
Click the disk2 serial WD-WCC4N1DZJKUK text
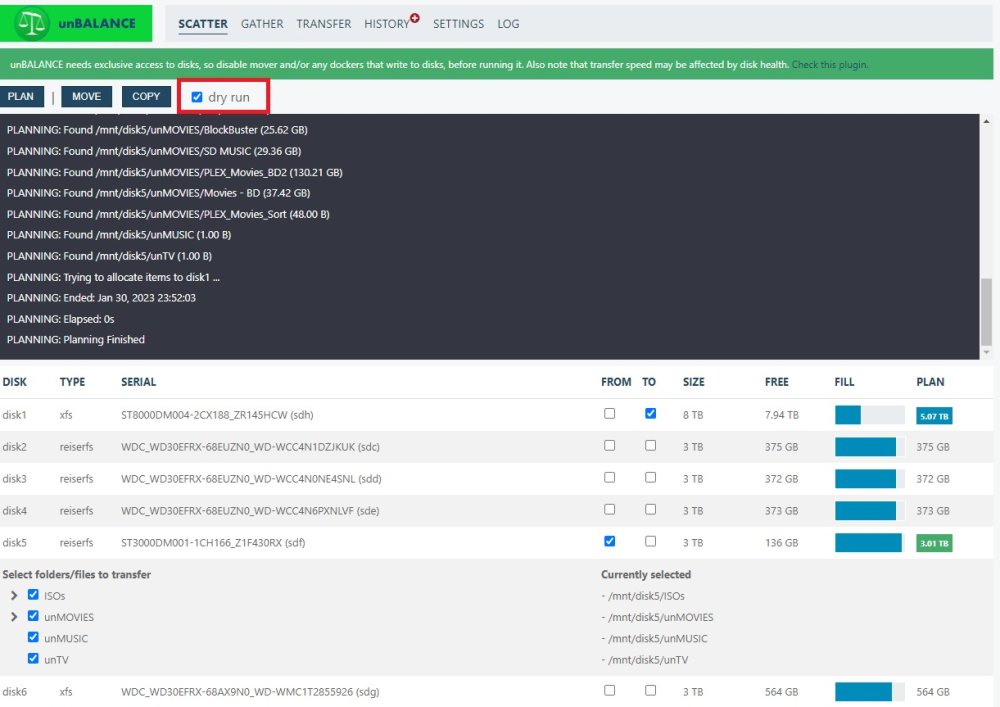tap(250, 447)
